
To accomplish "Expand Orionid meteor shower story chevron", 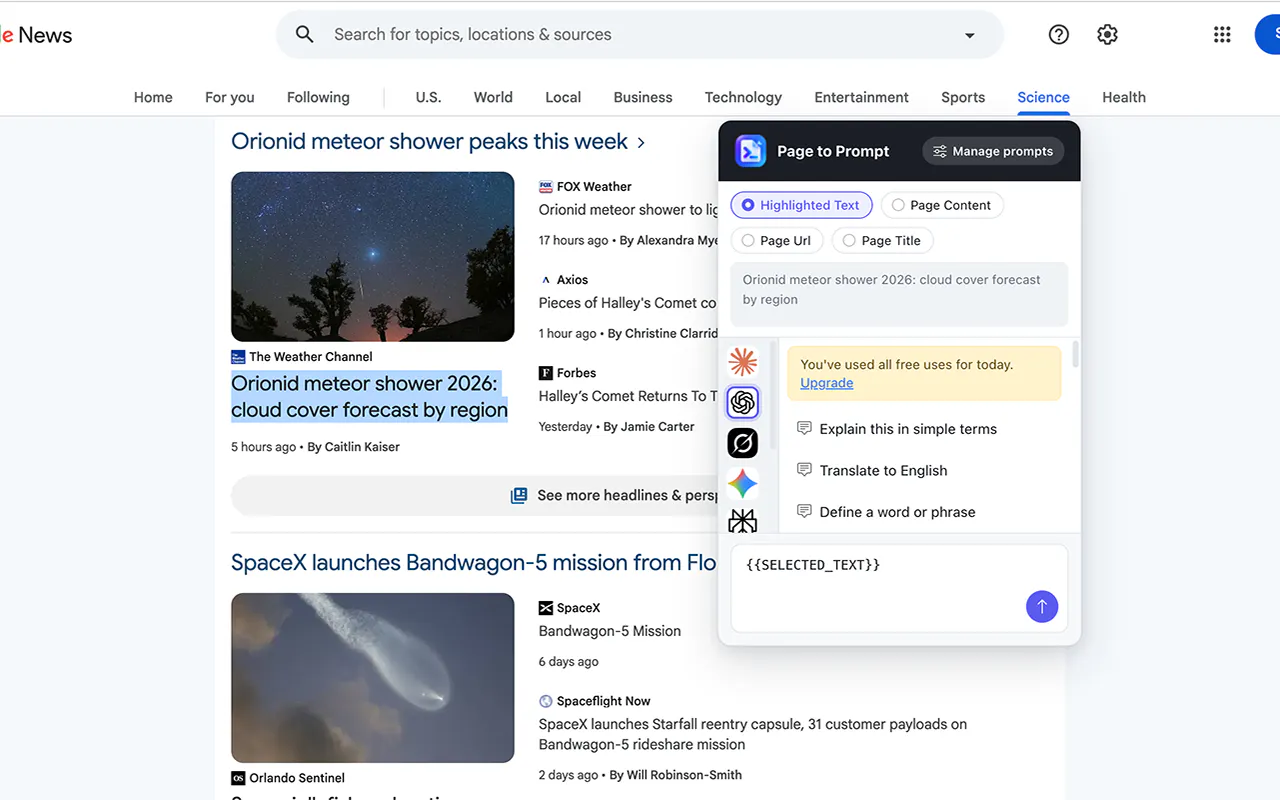I will pos(641,143).
